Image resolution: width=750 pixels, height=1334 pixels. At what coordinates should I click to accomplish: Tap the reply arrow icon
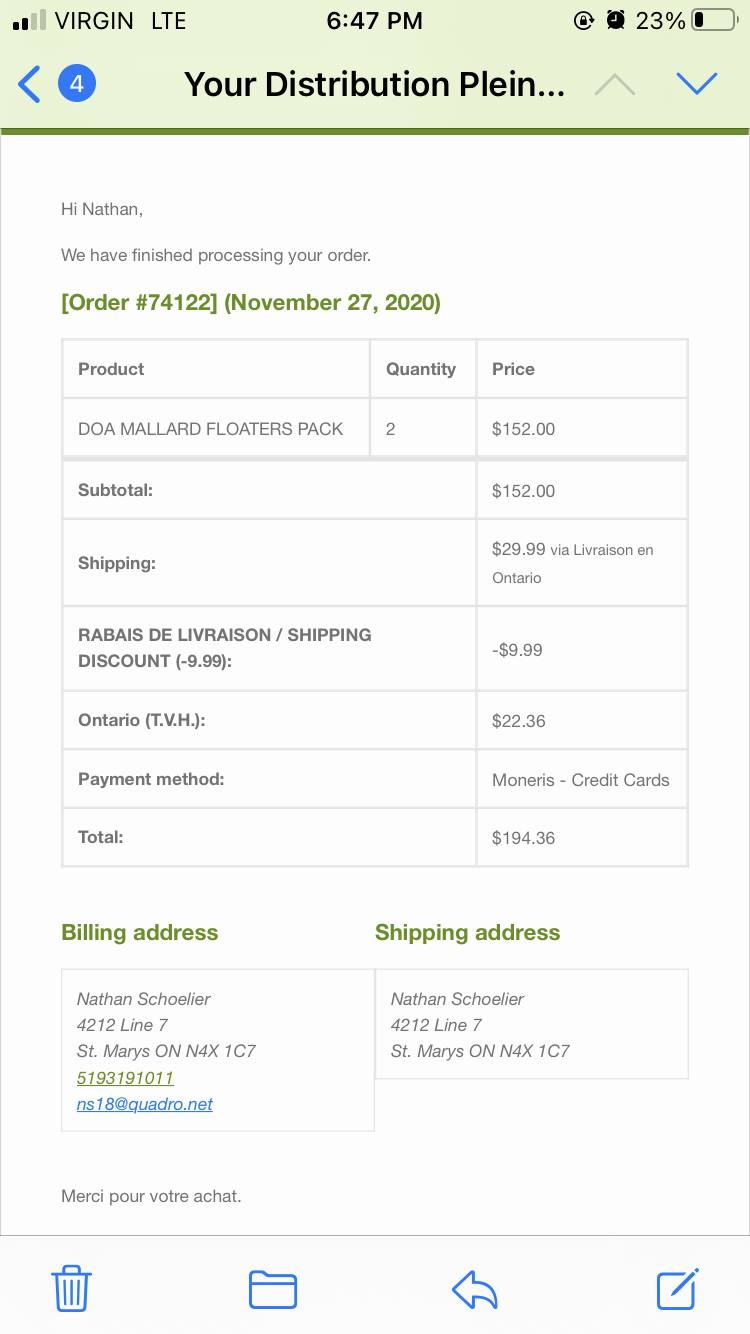(x=475, y=1289)
